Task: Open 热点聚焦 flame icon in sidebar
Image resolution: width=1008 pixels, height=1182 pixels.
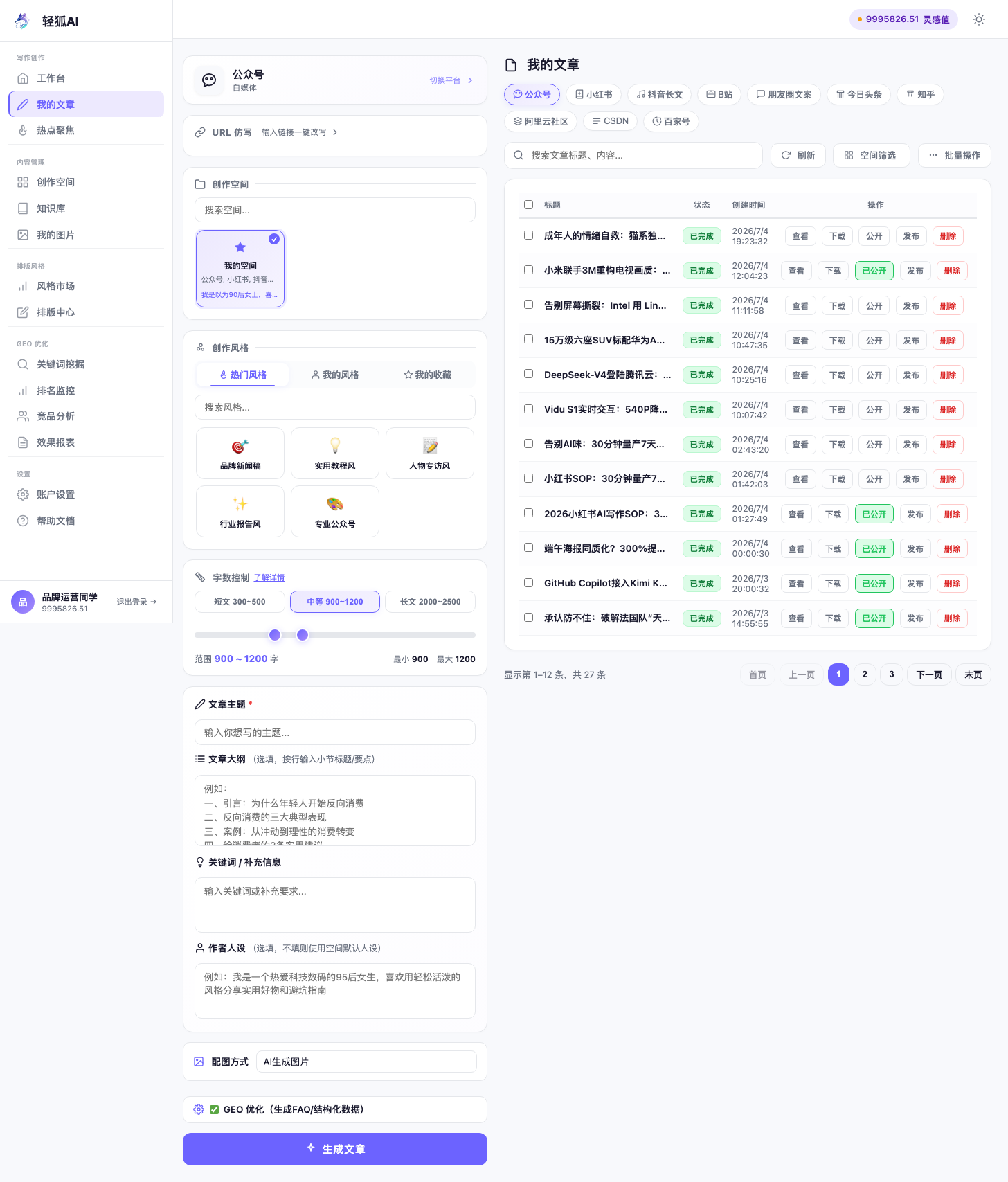Action: 23,130
